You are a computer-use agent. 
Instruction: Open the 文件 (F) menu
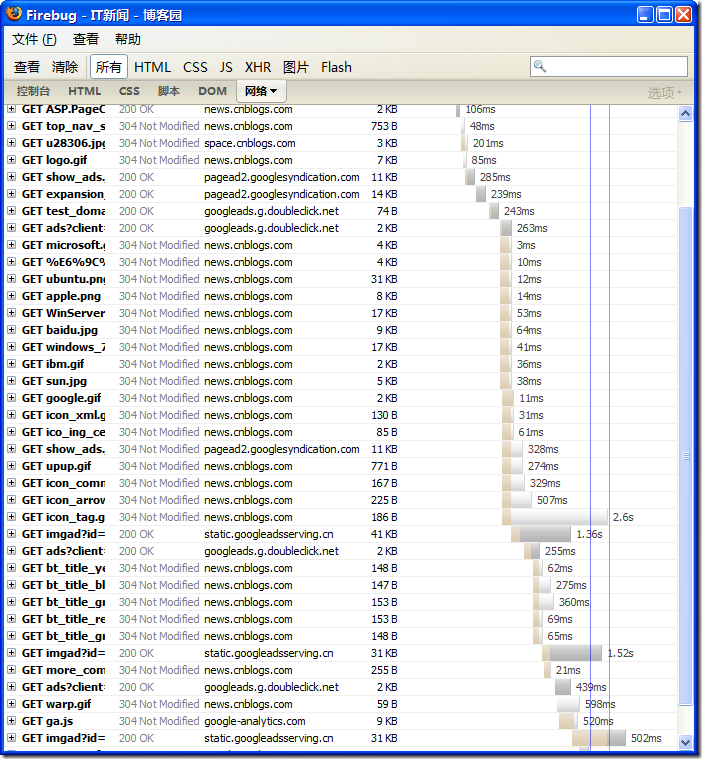pyautogui.click(x=34, y=39)
